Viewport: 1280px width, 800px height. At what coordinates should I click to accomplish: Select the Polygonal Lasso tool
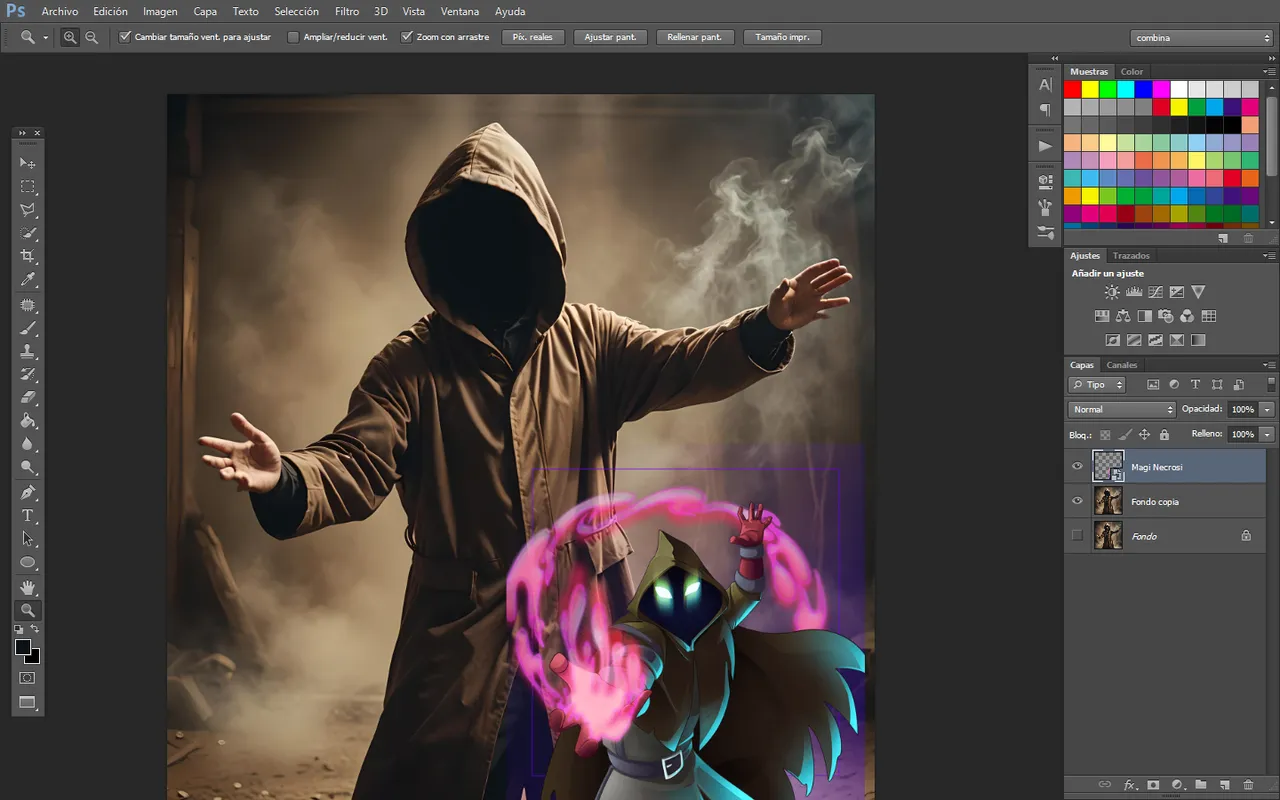pos(28,210)
